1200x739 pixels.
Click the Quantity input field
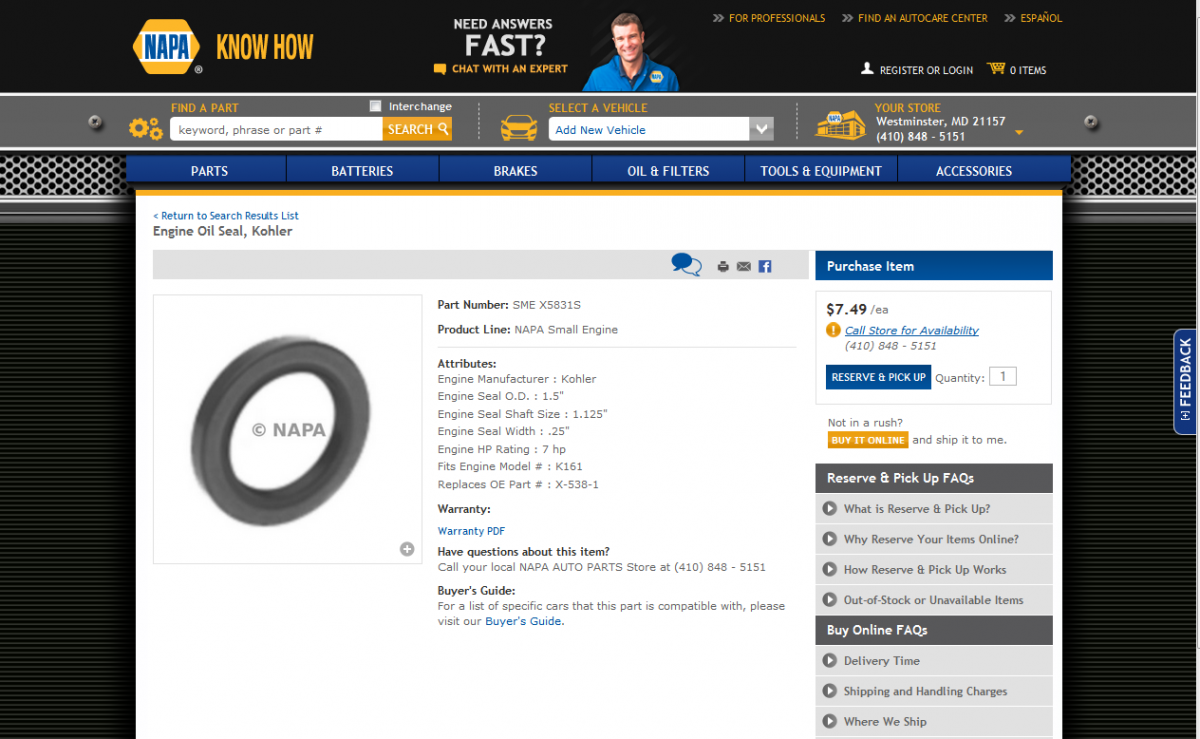point(1002,377)
